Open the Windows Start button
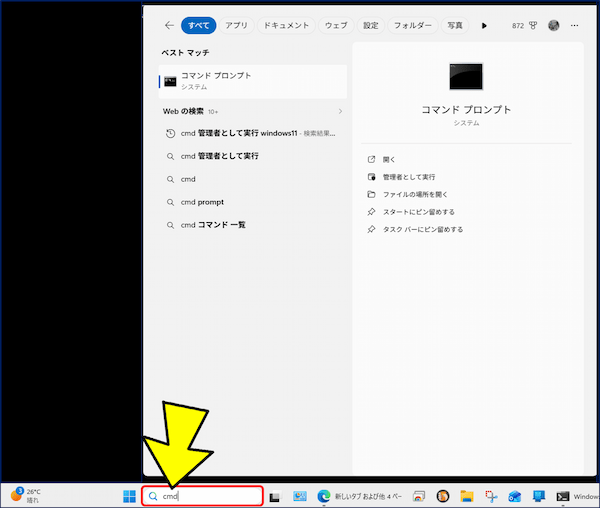The image size is (600, 508). tap(129, 496)
